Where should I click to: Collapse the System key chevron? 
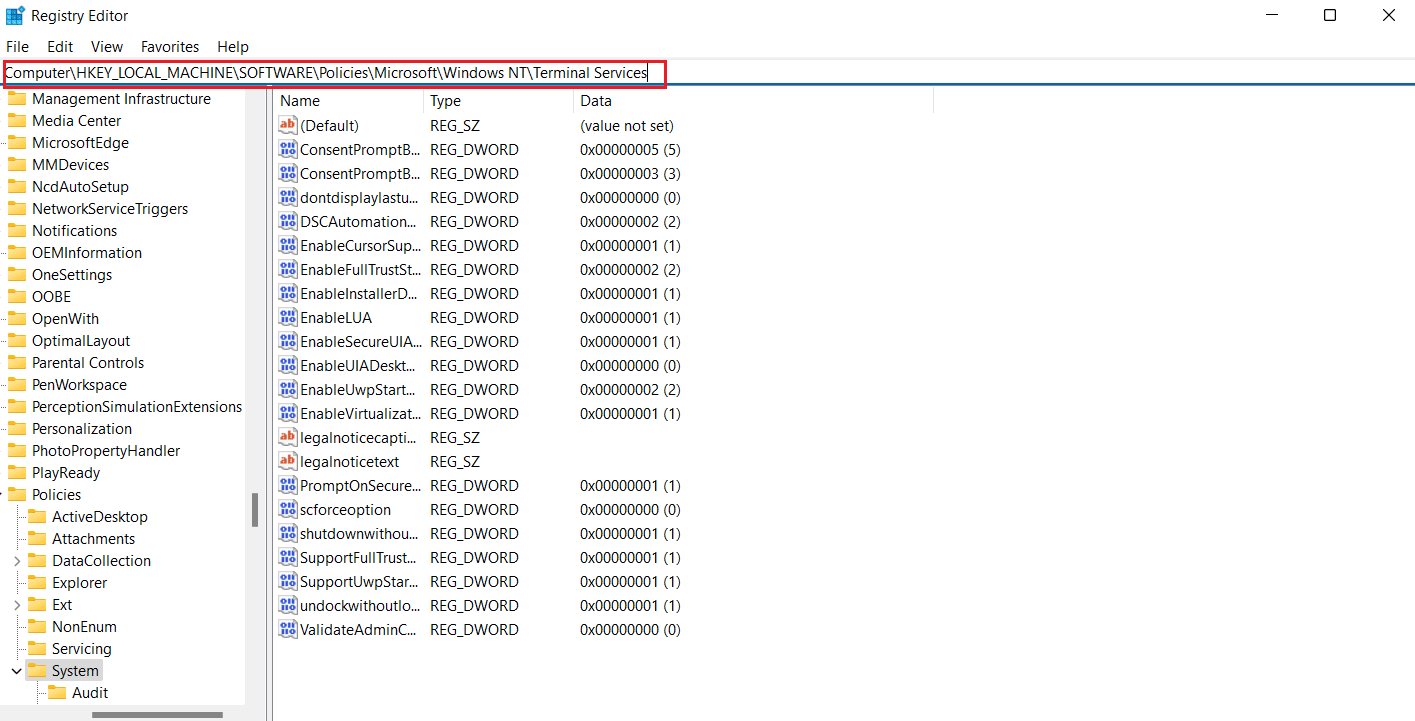pyautogui.click(x=17, y=671)
